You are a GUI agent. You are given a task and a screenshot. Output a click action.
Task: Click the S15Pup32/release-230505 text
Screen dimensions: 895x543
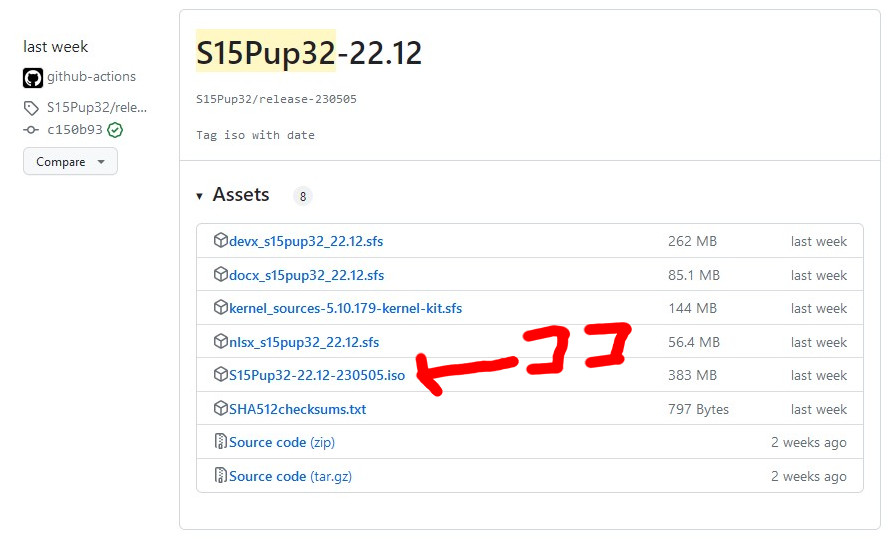[276, 99]
